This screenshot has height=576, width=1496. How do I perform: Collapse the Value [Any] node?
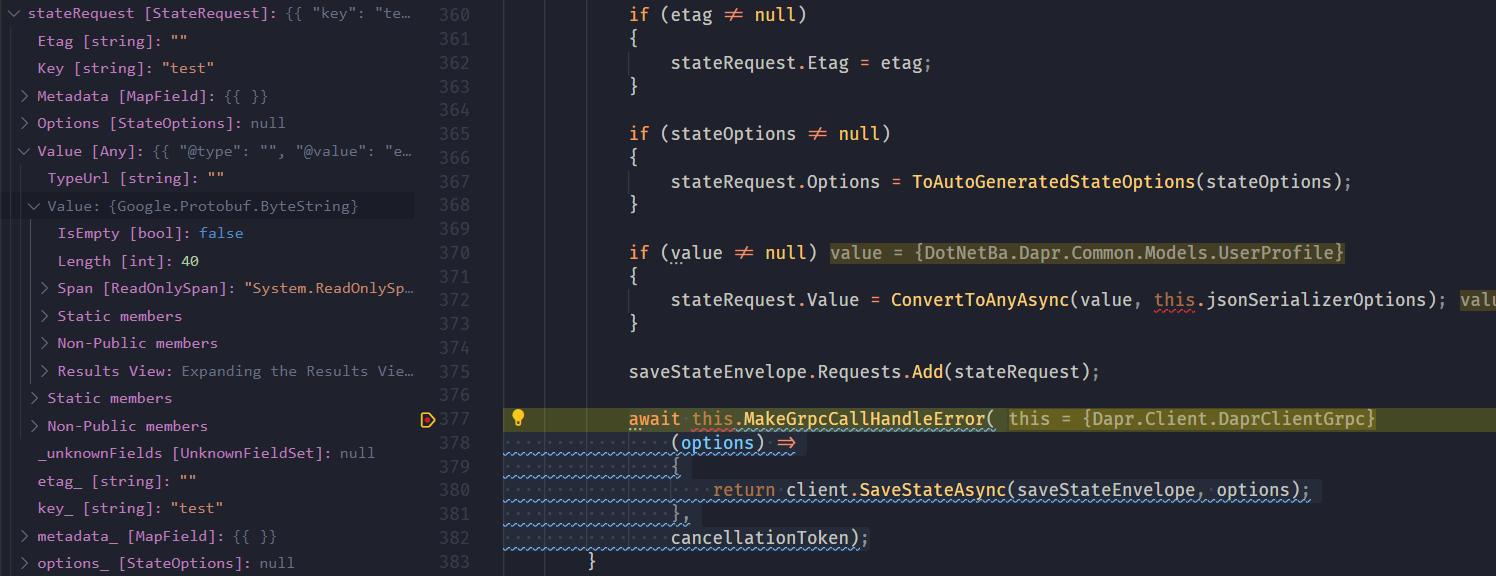pyautogui.click(x=25, y=151)
